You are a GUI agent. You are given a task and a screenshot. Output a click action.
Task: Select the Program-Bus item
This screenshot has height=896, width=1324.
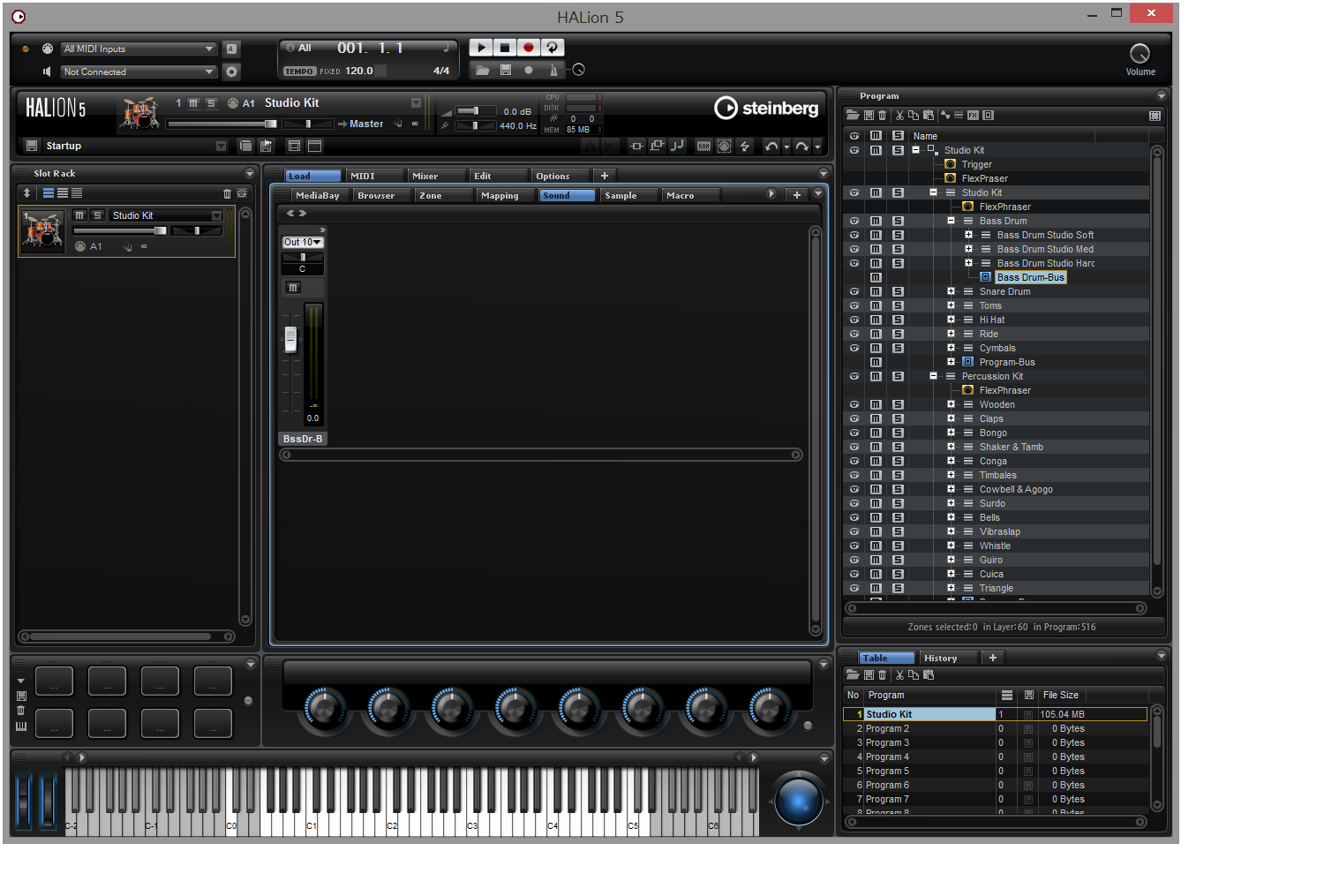pyautogui.click(x=1007, y=362)
